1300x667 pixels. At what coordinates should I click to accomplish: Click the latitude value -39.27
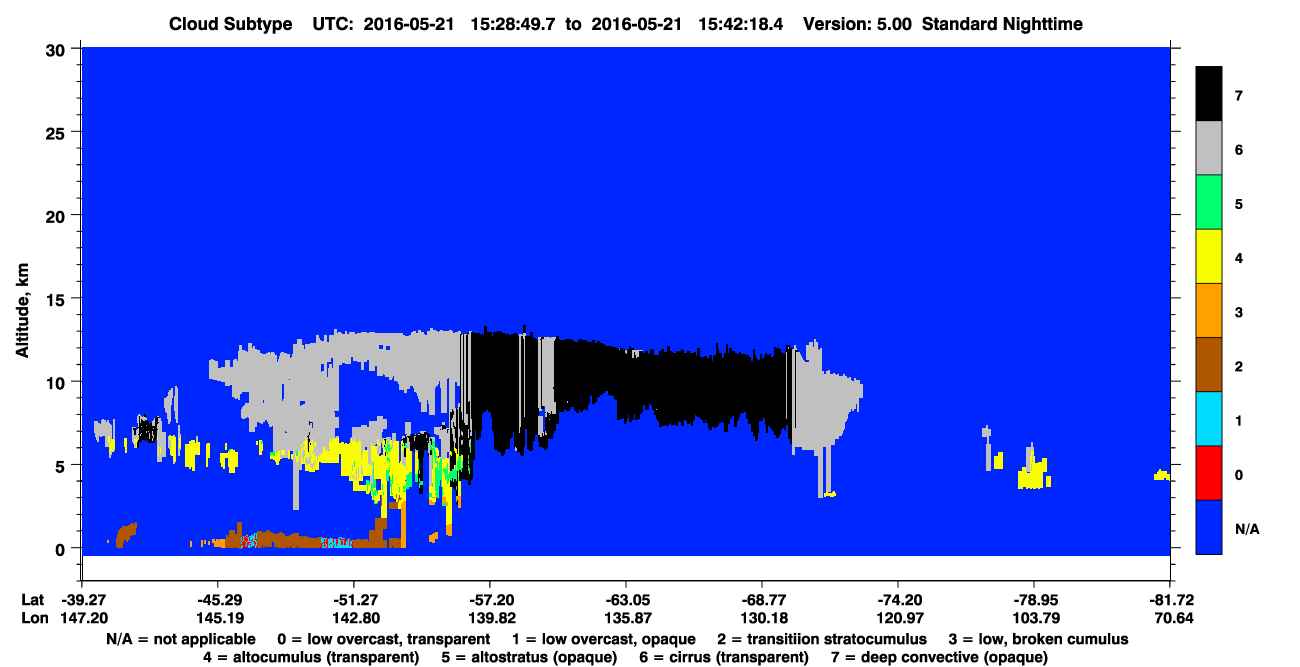[x=81, y=599]
